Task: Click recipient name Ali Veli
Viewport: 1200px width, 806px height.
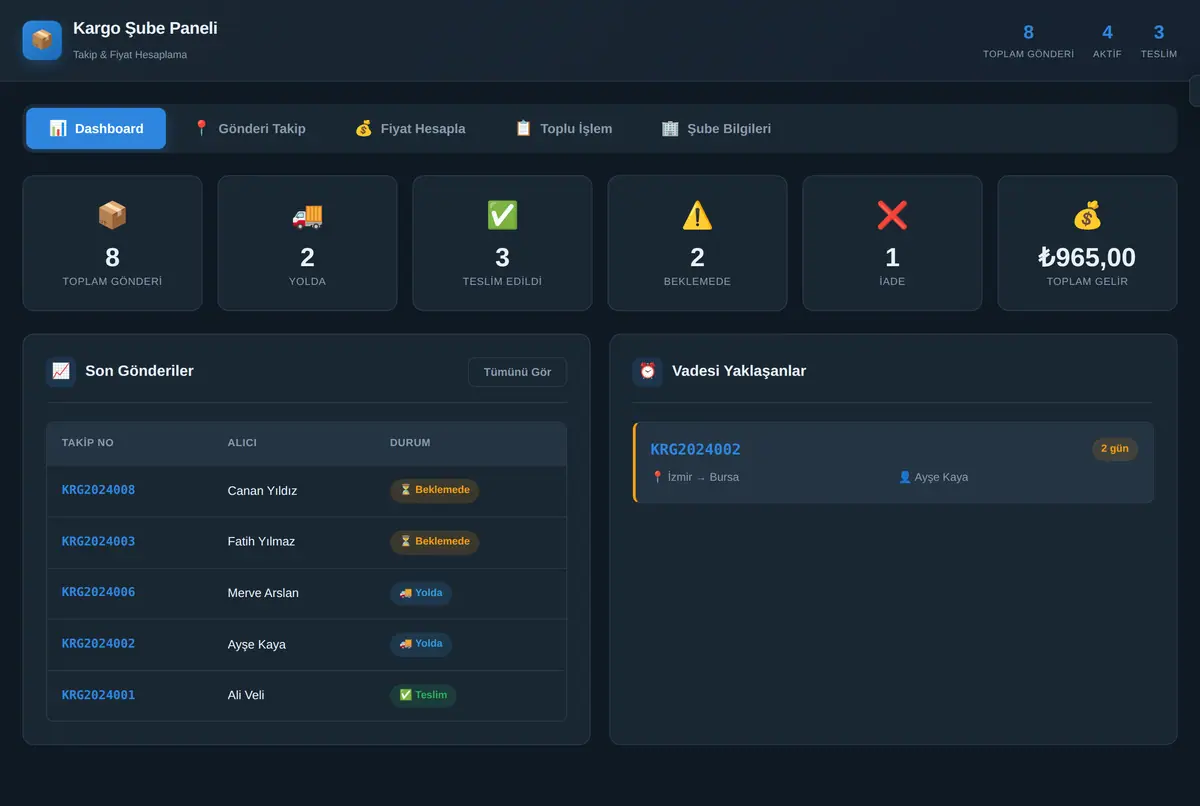Action: click(246, 695)
